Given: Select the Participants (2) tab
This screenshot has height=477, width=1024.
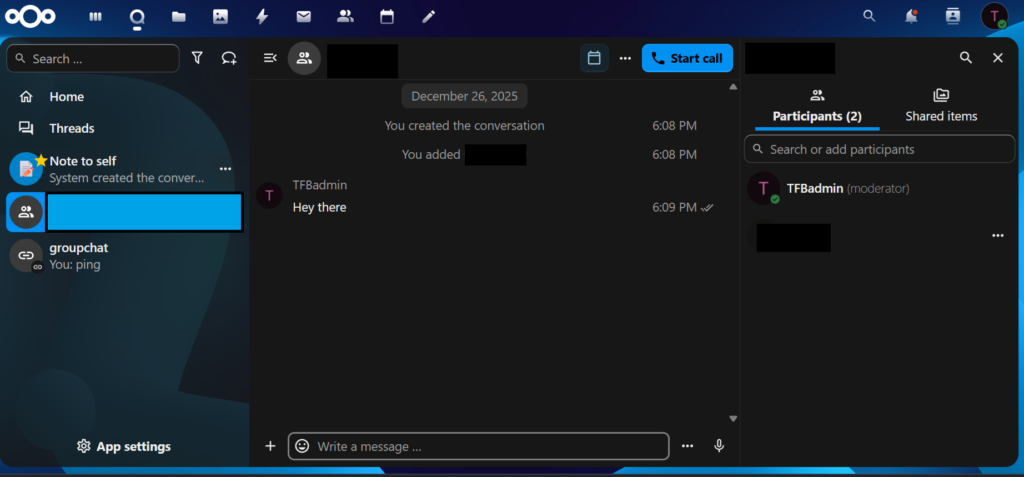Looking at the screenshot, I should point(817,105).
